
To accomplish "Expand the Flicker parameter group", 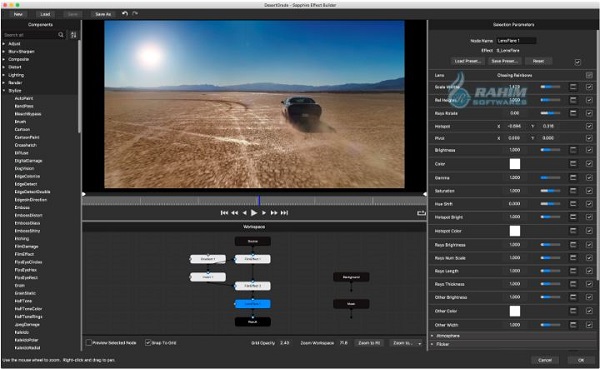I will 432,344.
